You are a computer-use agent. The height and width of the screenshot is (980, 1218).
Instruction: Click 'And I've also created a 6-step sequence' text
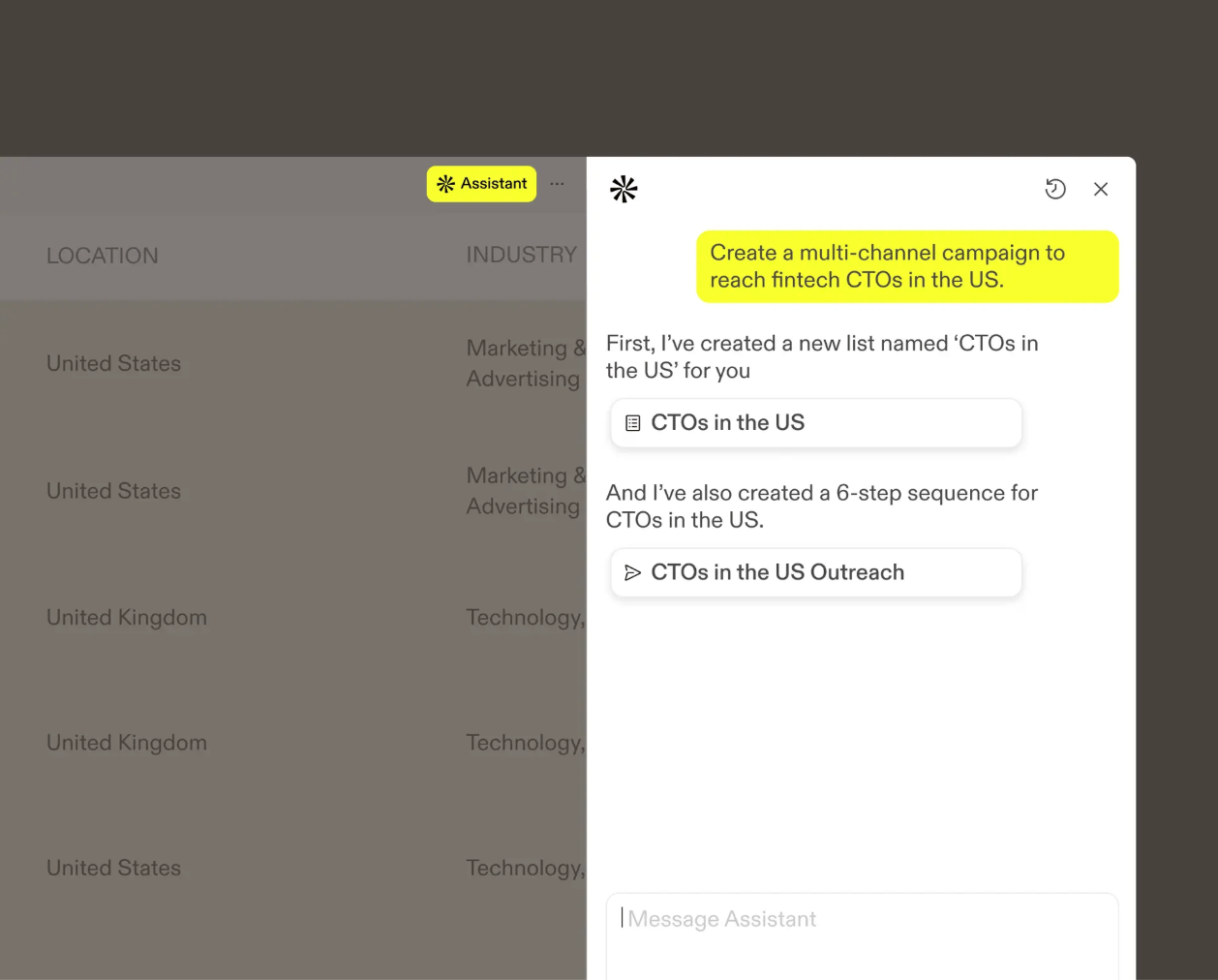coord(821,506)
